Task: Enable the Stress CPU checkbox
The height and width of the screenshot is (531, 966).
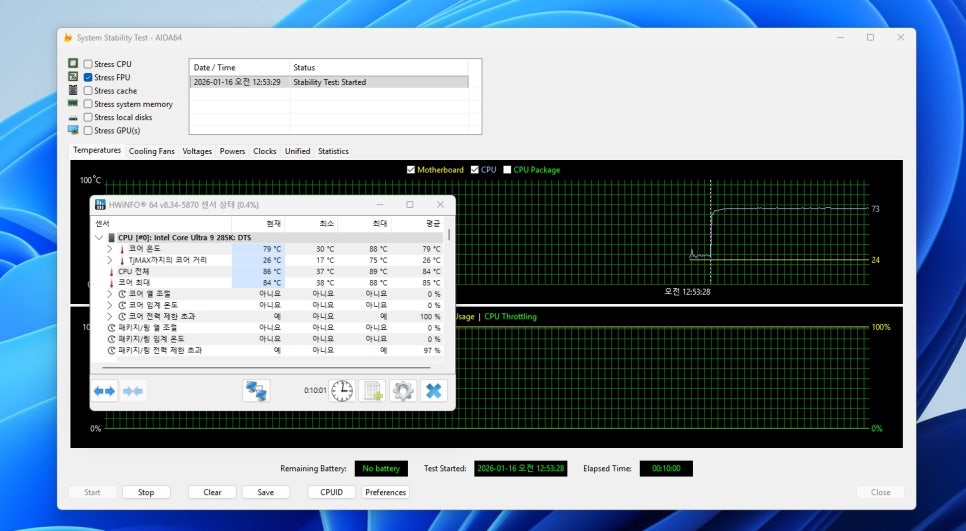Action: [x=88, y=64]
